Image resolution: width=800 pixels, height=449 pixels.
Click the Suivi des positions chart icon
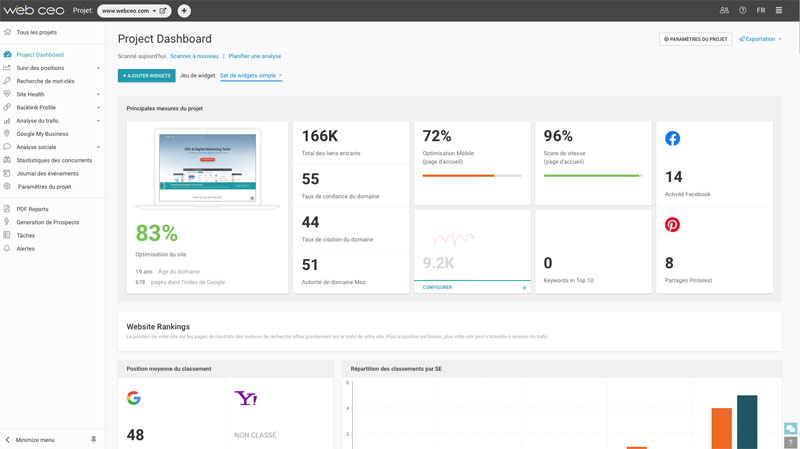[x=7, y=67]
